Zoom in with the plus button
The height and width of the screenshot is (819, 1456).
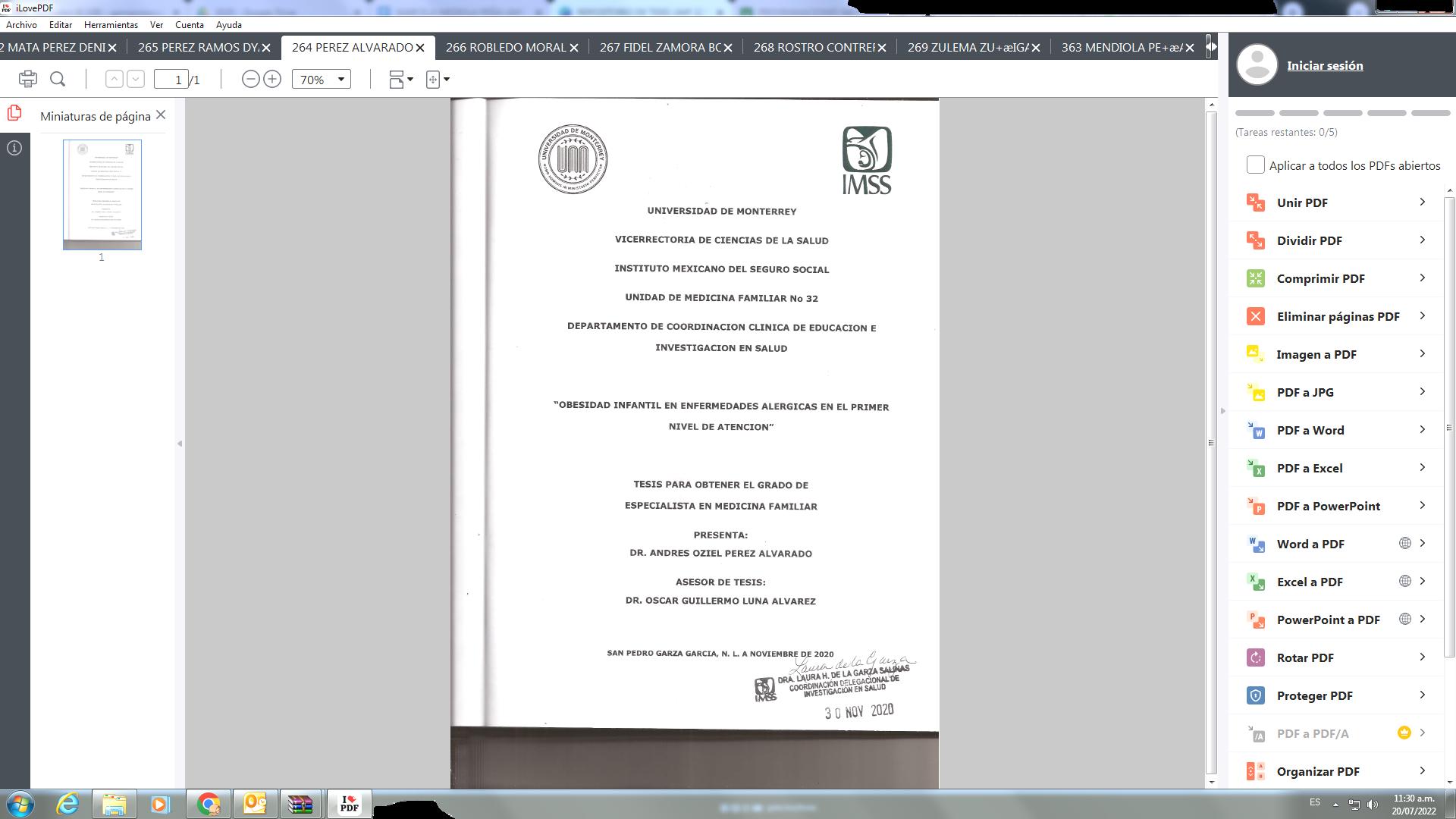272,79
